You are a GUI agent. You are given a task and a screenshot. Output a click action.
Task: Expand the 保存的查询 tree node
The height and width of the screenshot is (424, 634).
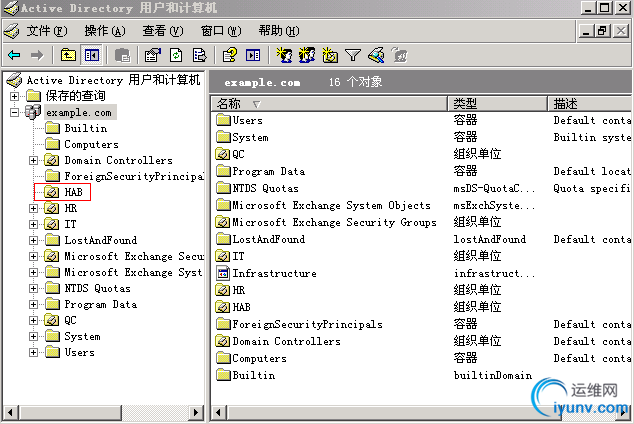pyautogui.click(x=15, y=96)
